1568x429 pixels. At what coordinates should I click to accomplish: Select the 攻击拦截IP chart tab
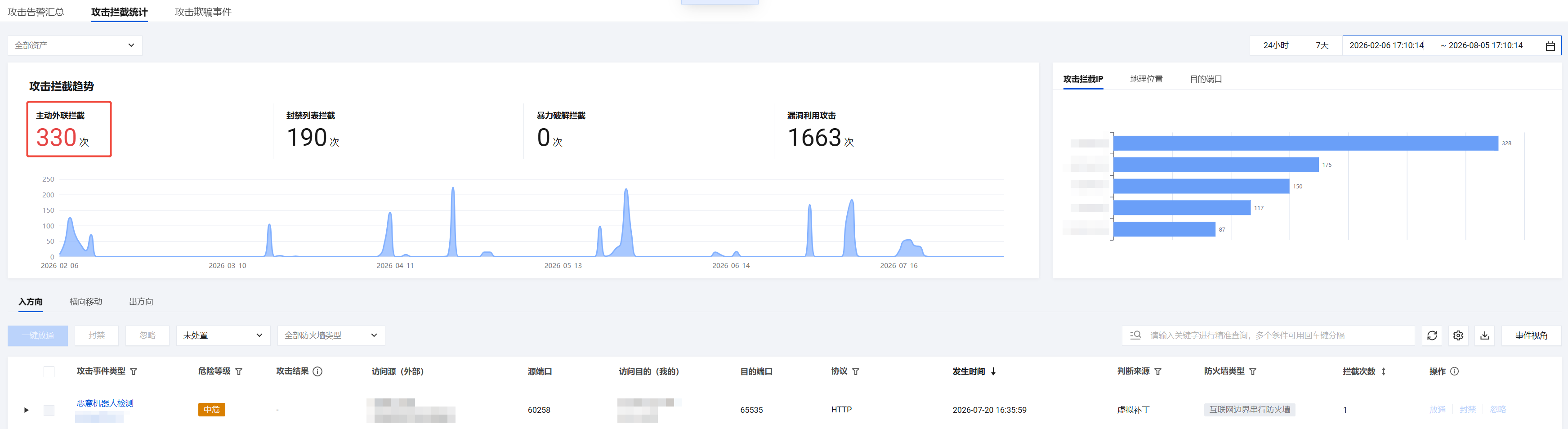[1083, 79]
